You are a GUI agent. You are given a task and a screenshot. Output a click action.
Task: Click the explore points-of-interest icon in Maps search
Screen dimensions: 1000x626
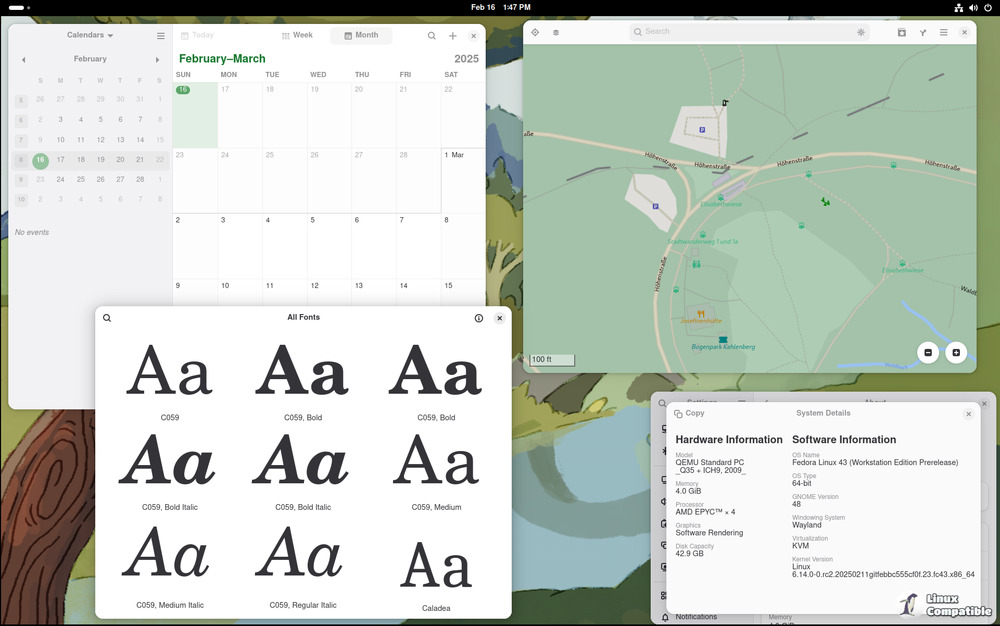(861, 33)
